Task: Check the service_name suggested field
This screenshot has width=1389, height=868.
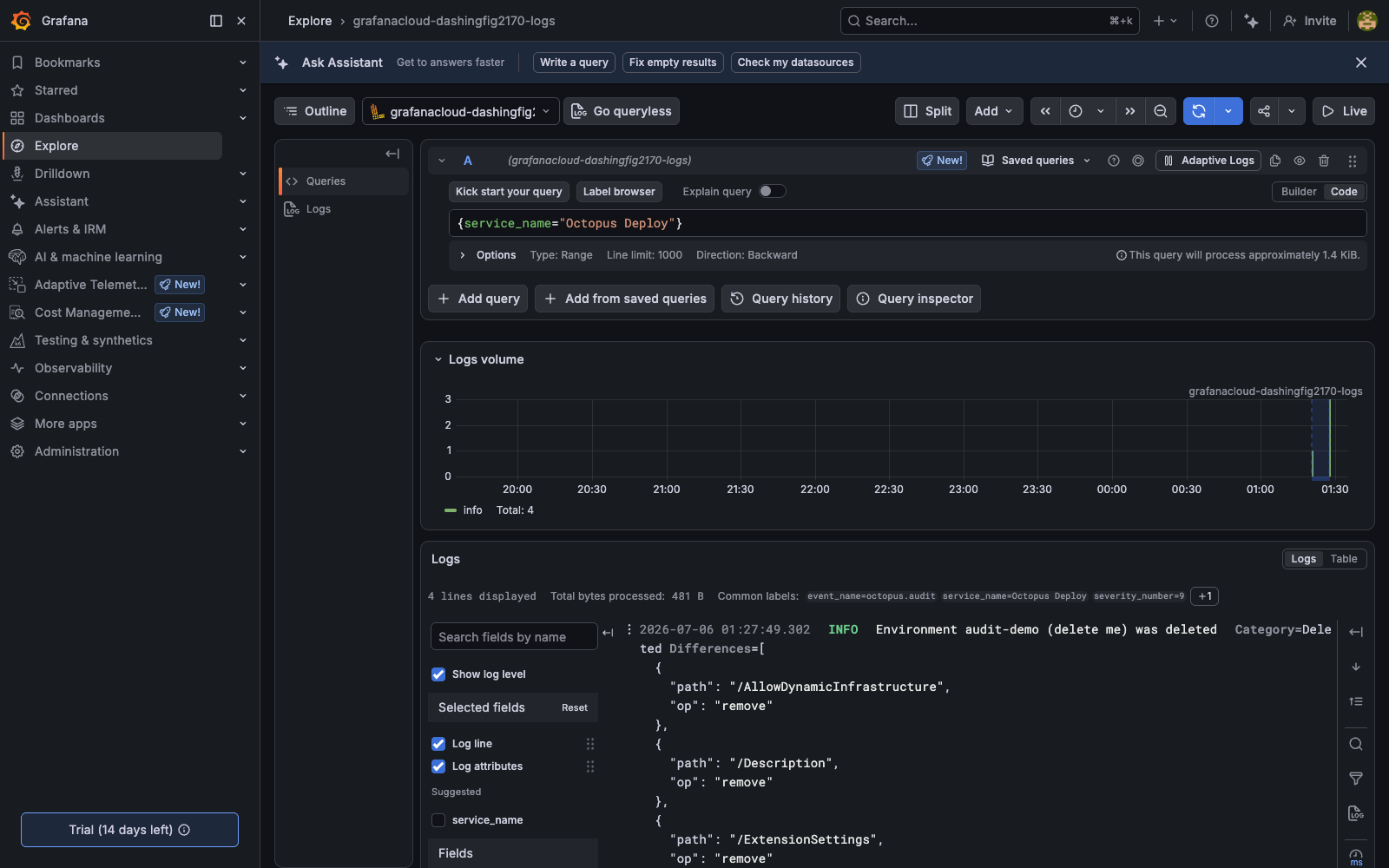Action: click(438, 820)
